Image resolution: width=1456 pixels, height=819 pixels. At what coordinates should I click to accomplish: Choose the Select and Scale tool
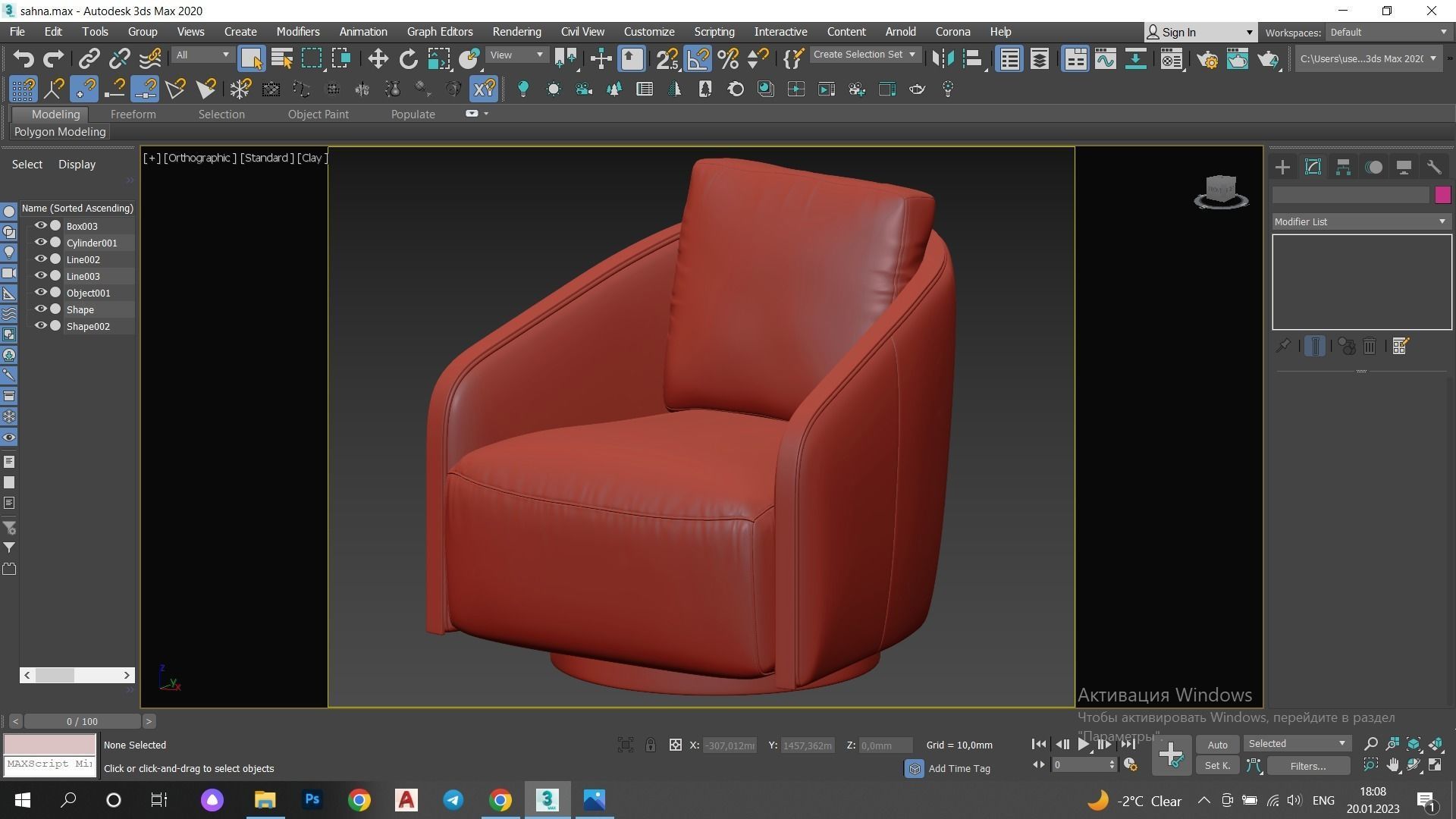[439, 59]
